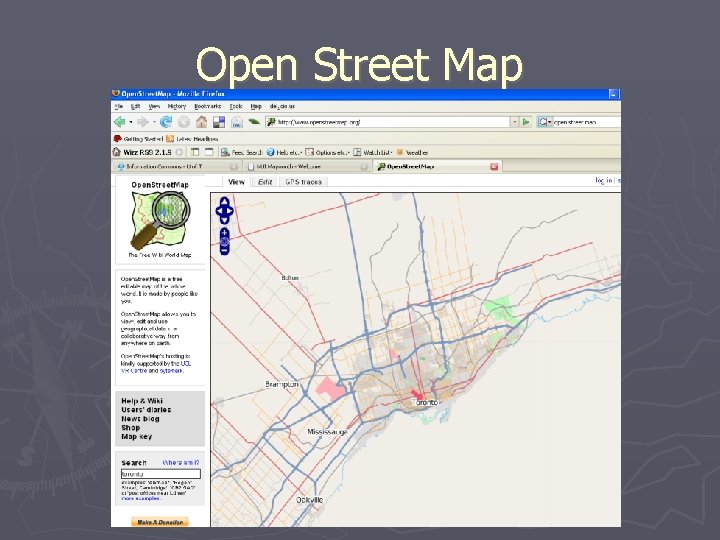Click the TAG toolbar icon
This screenshot has width=720, height=540.
tap(237, 122)
